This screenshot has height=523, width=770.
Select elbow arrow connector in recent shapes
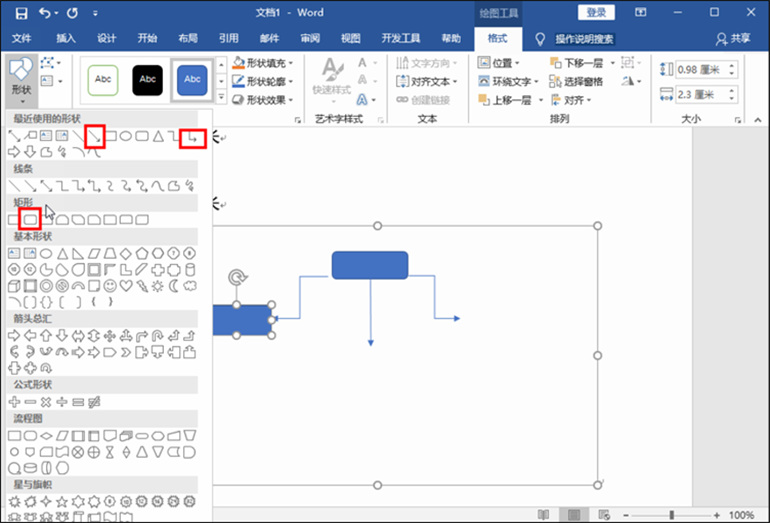192,138
